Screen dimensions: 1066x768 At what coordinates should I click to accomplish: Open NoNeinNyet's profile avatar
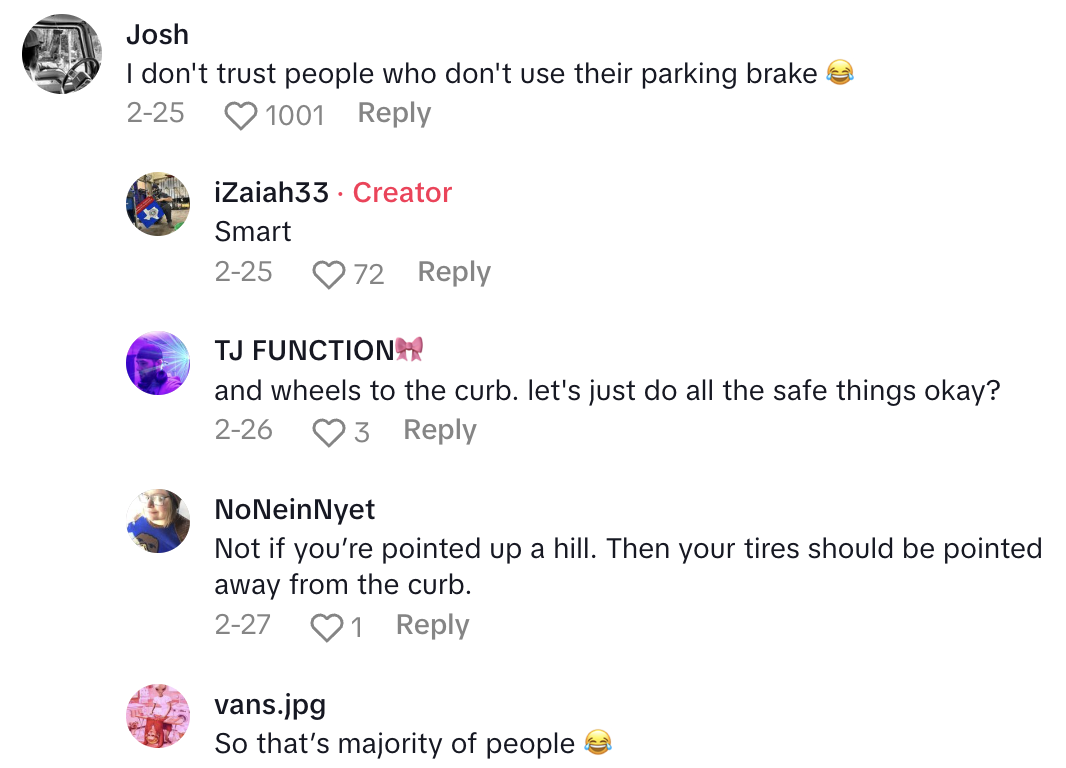pos(158,521)
